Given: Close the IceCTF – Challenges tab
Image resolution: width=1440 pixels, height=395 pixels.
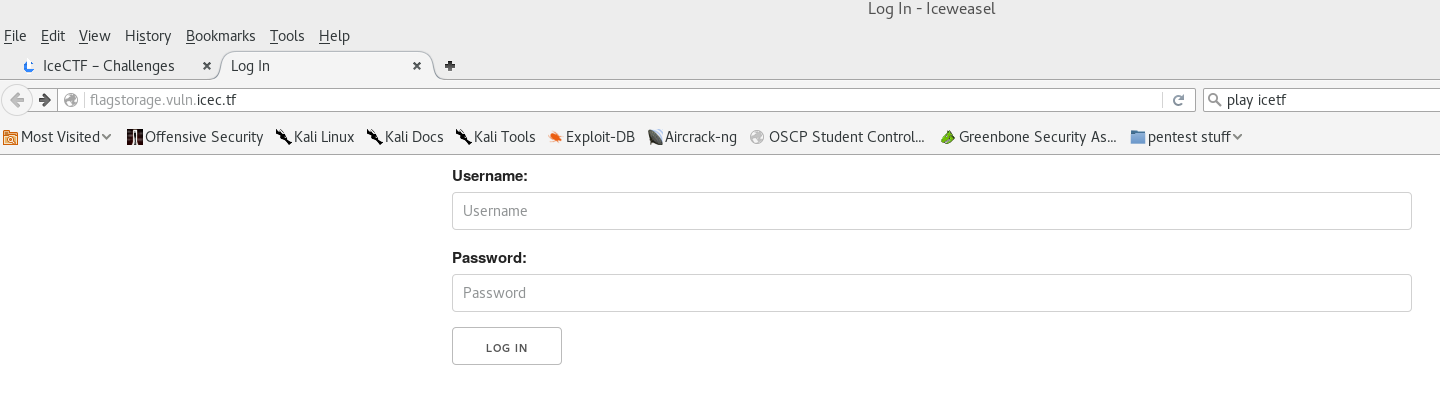Looking at the screenshot, I should point(207,66).
